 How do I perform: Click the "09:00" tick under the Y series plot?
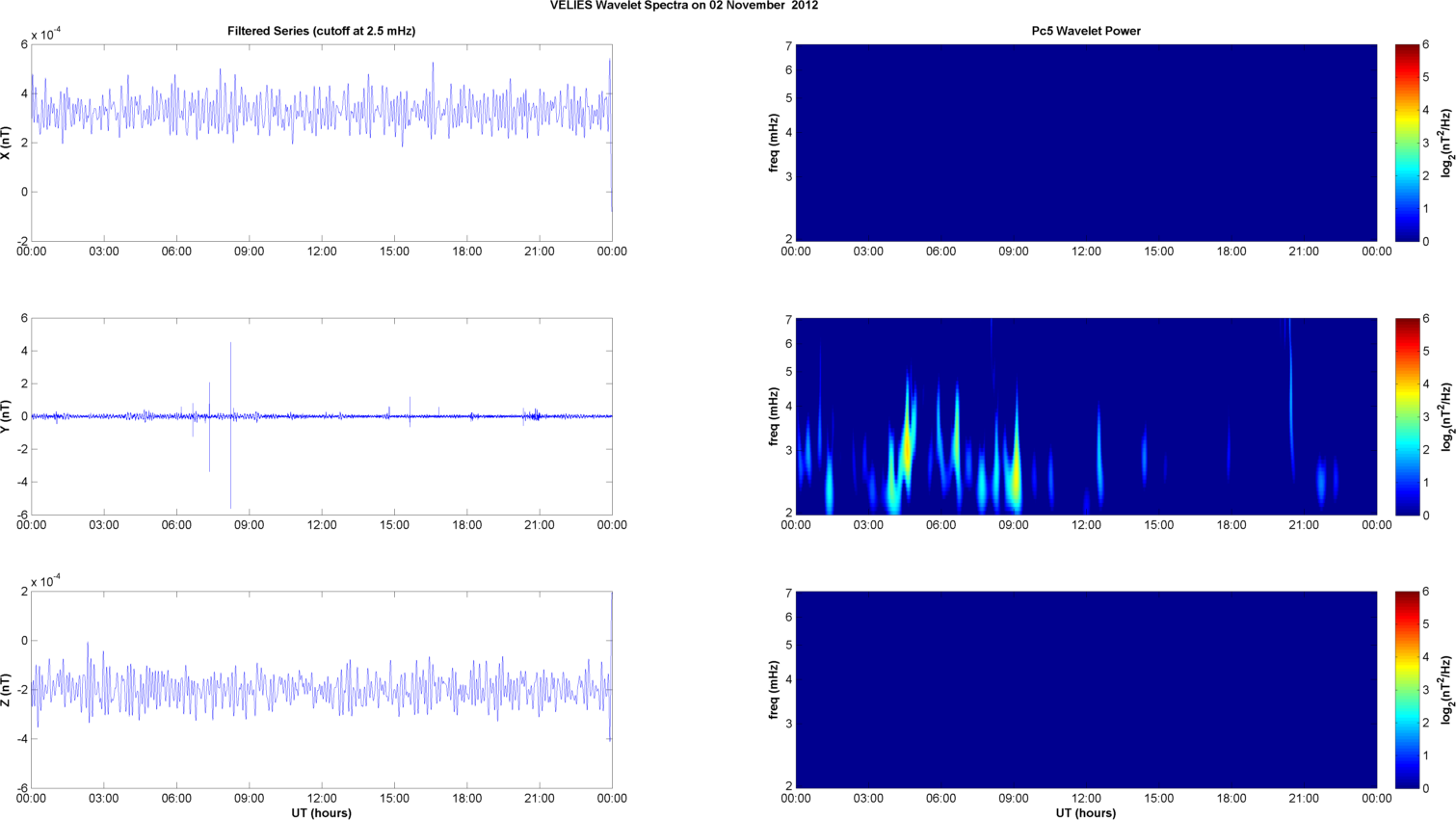click(x=249, y=525)
